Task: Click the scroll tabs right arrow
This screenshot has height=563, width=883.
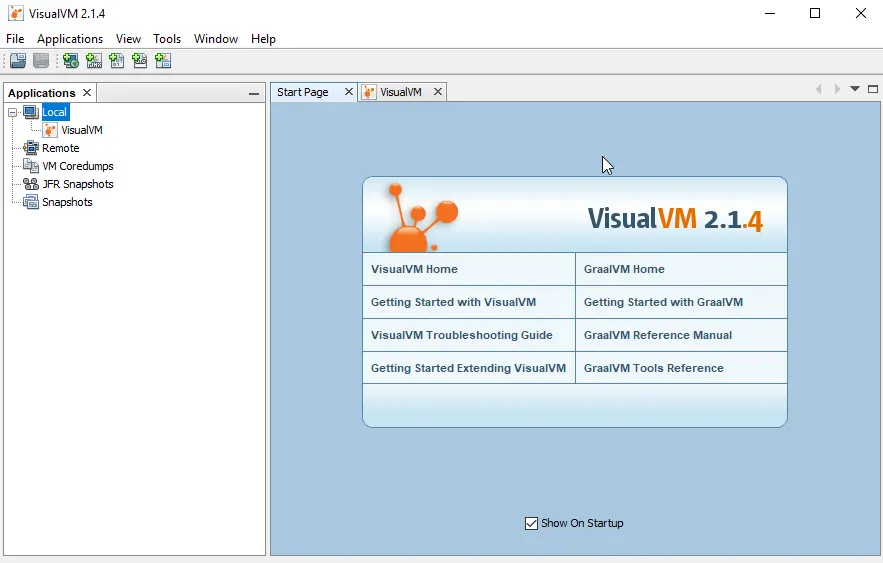Action: [837, 89]
